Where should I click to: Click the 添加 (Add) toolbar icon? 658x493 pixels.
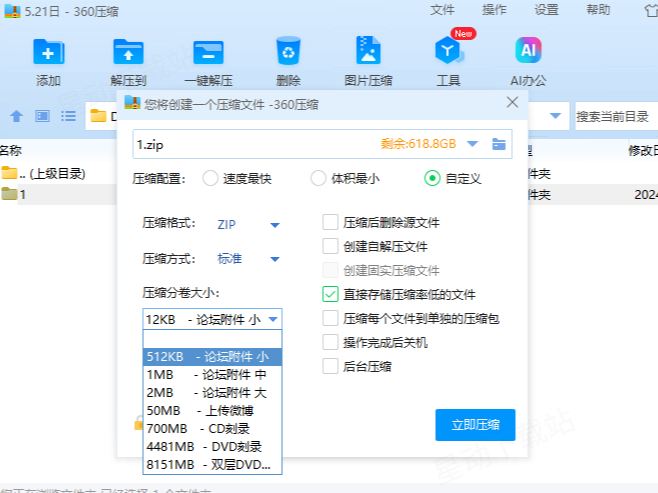tap(48, 52)
